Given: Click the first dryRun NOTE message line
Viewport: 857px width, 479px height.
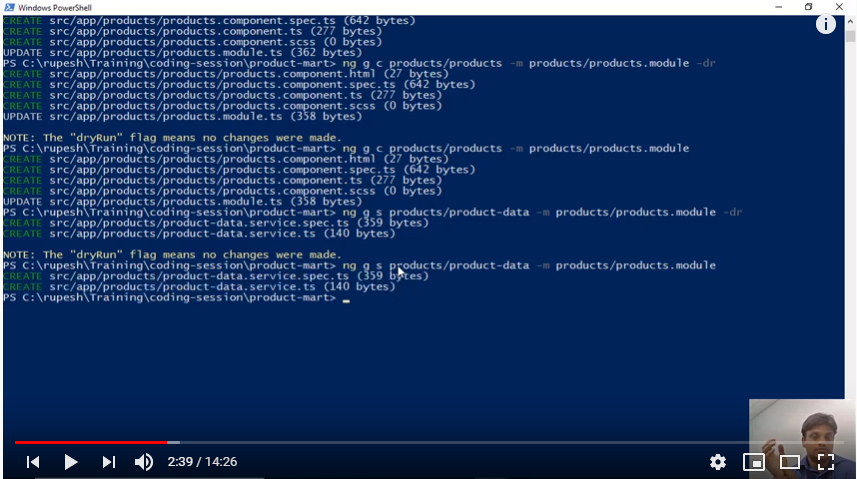Looking at the screenshot, I should click(172, 138).
